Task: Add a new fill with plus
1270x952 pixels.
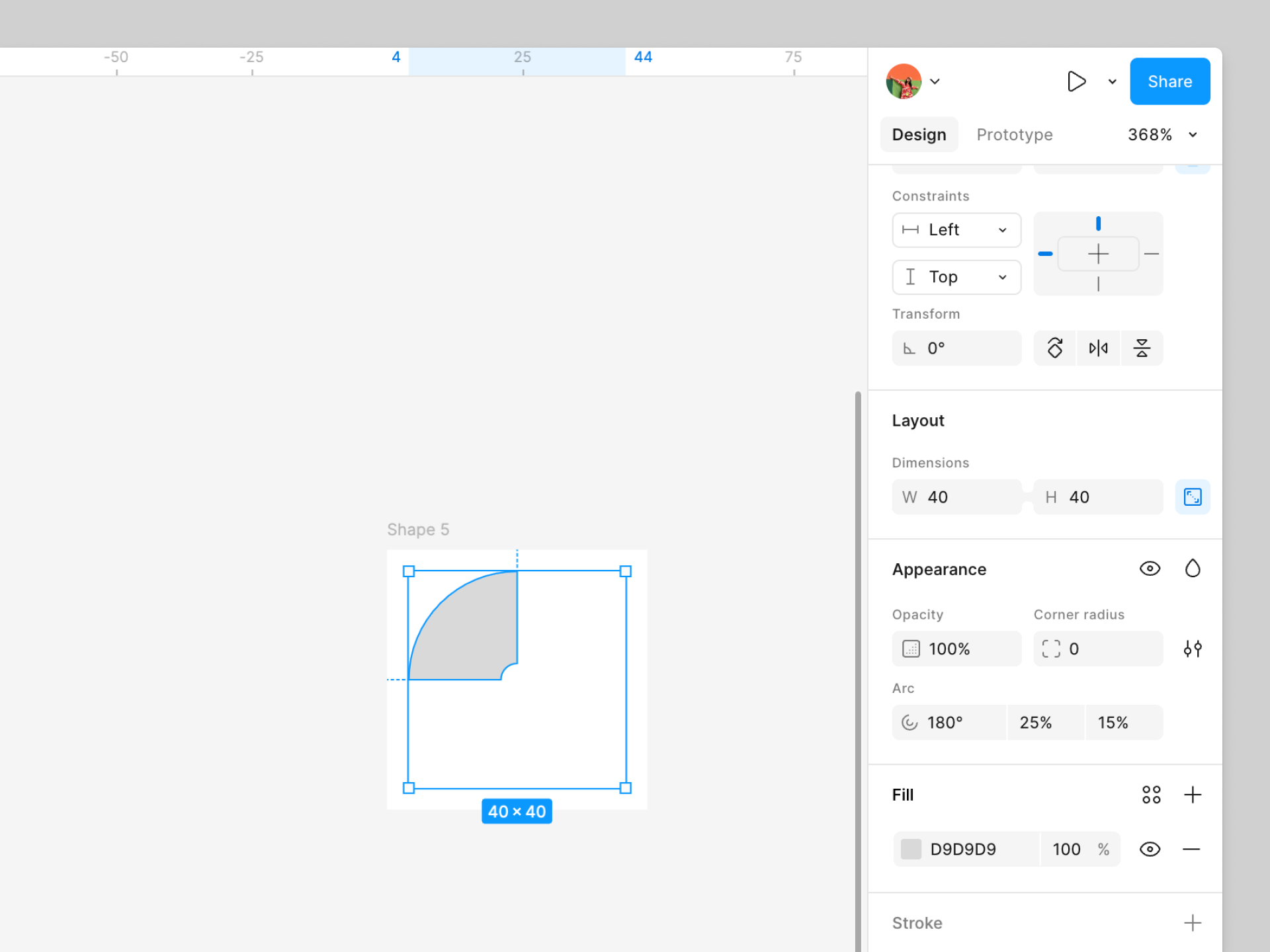Action: tap(1192, 795)
